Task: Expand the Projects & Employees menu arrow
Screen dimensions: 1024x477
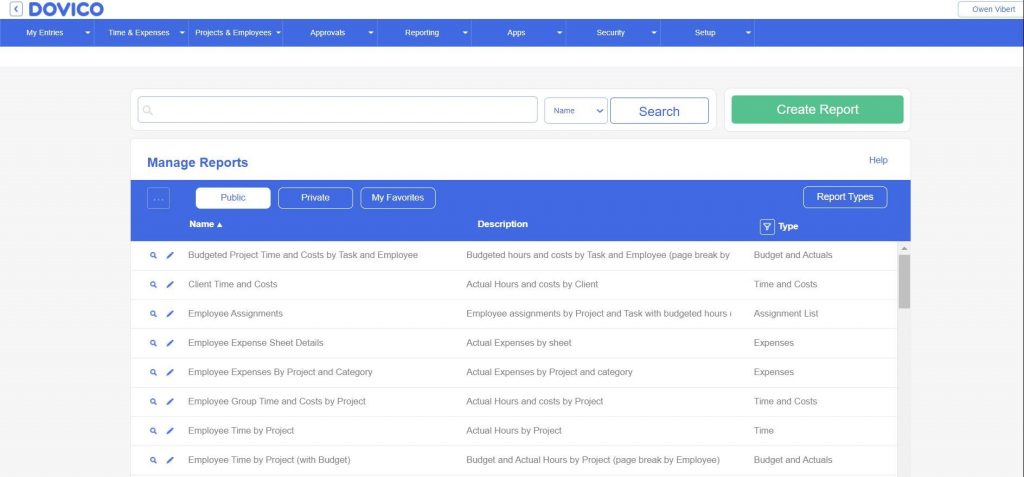Action: pos(278,33)
